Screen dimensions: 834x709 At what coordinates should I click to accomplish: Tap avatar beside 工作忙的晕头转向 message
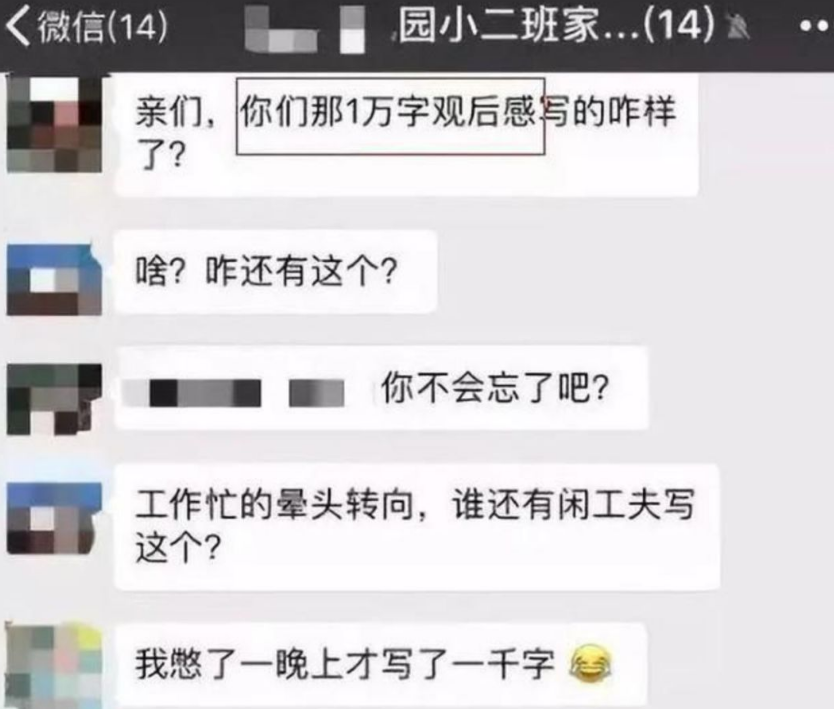pos(54,518)
